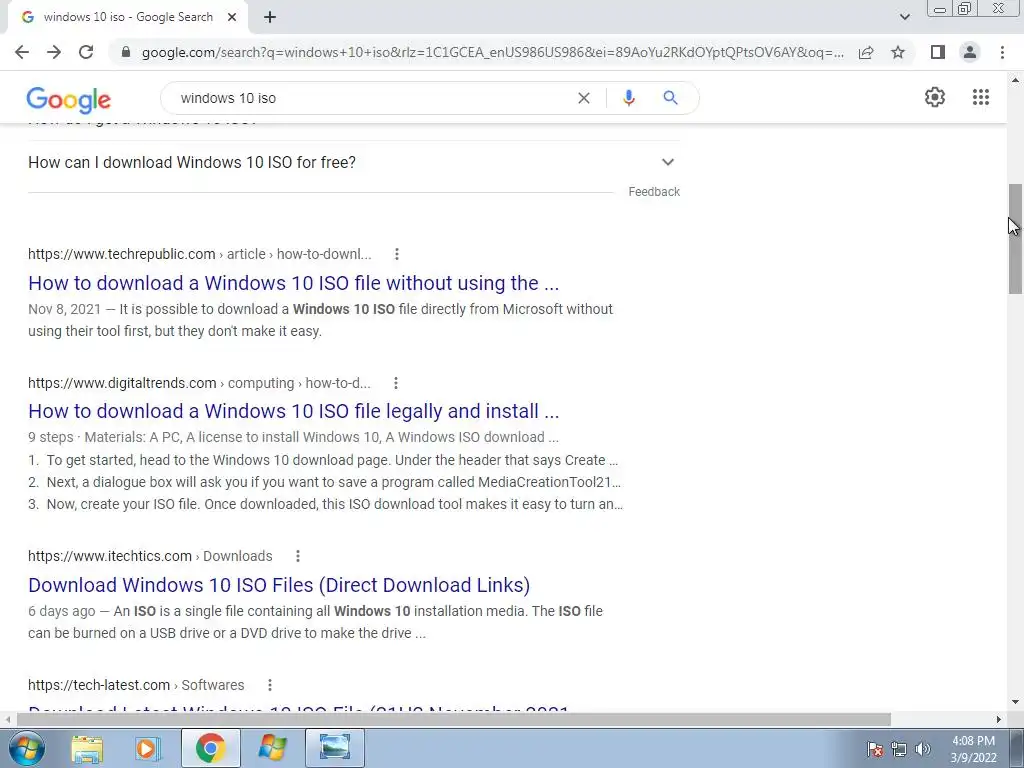Open 'Download Windows 10 ISO Files (Direct Download Links)'

pyautogui.click(x=279, y=585)
